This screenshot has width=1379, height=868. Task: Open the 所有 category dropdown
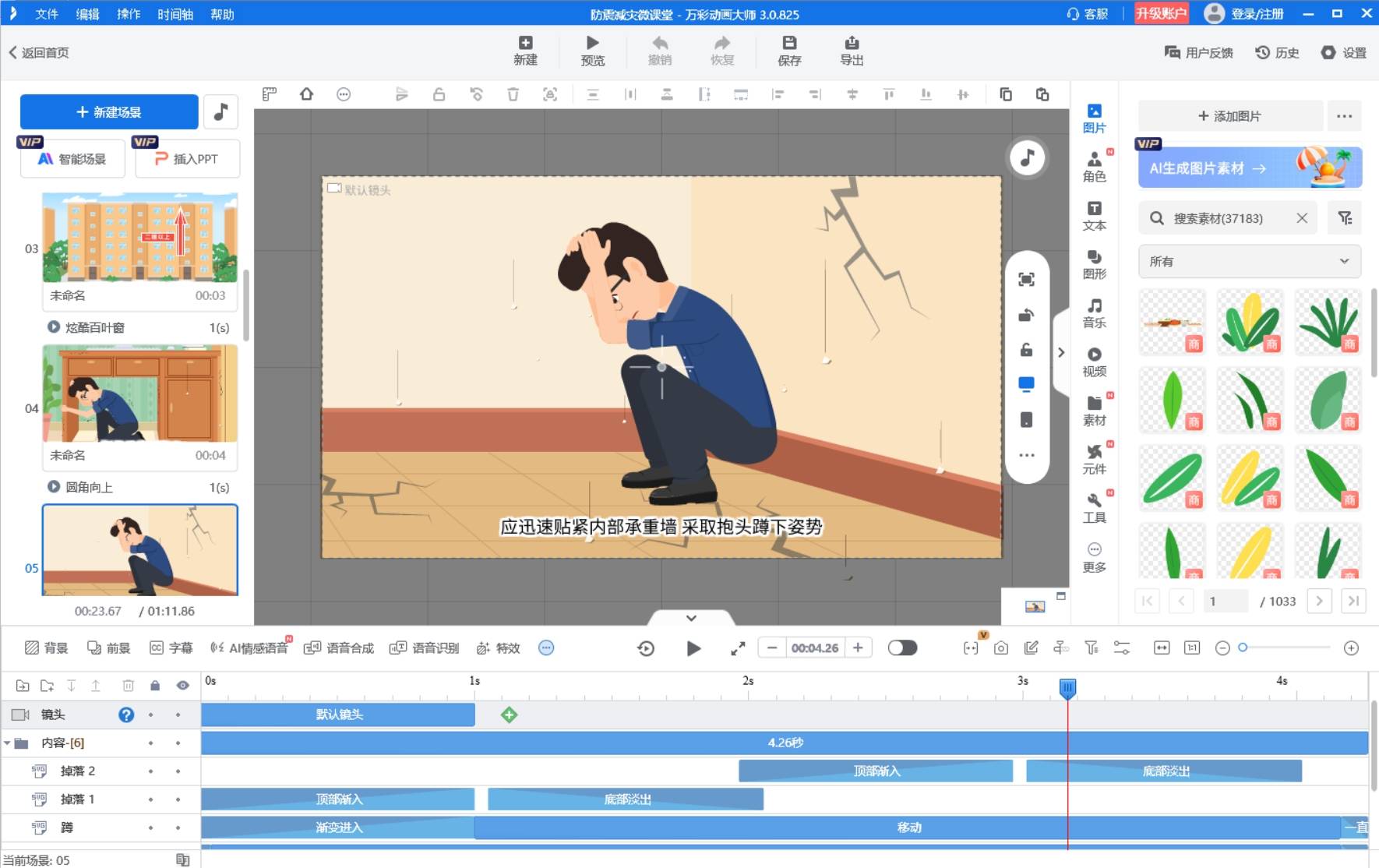pos(1249,261)
